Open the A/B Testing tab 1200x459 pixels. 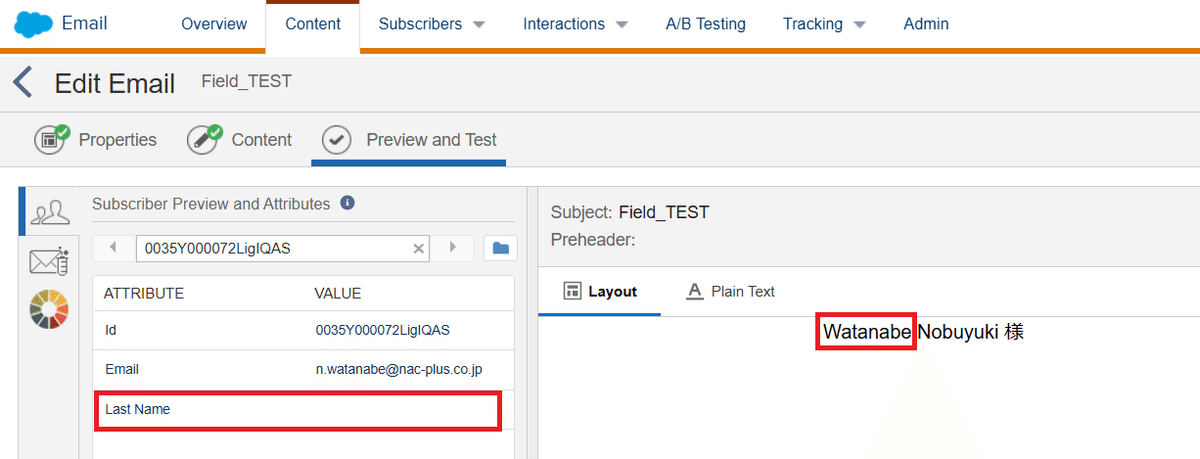(x=706, y=24)
